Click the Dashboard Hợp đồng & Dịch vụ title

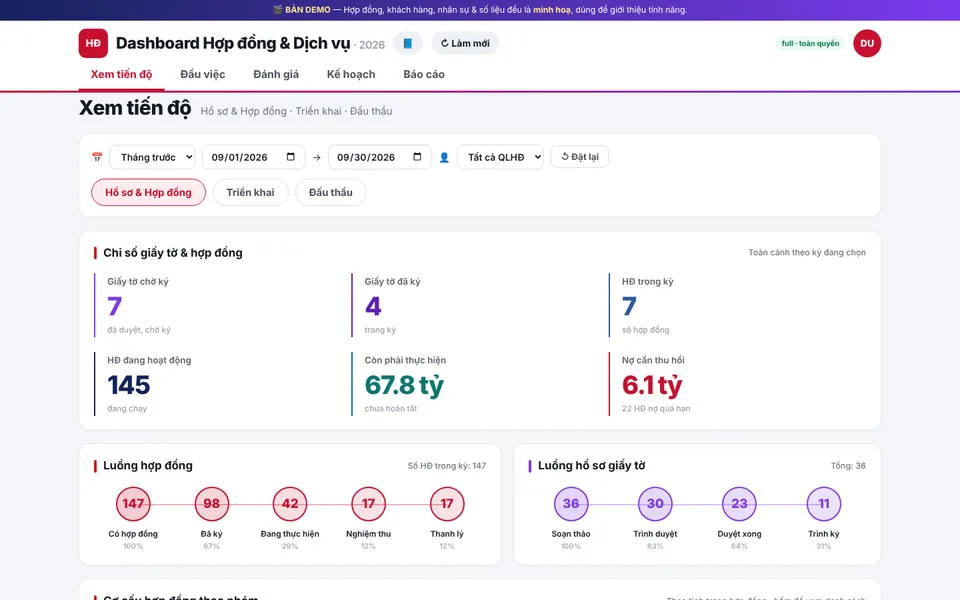click(x=233, y=43)
